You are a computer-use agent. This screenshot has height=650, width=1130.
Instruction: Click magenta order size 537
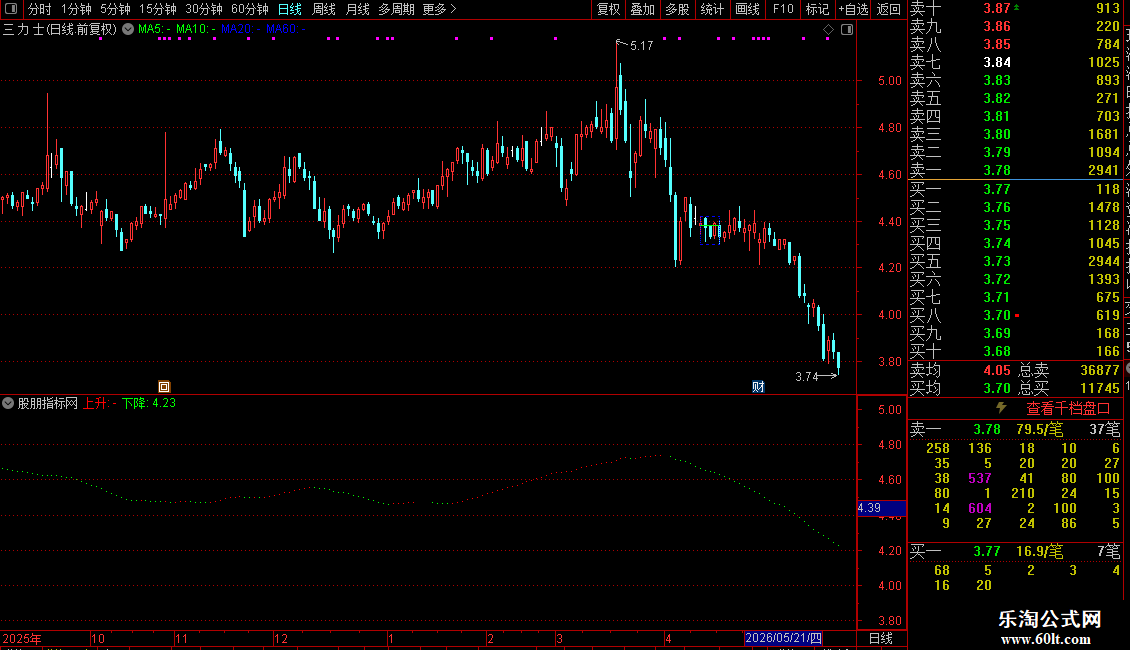pos(979,478)
